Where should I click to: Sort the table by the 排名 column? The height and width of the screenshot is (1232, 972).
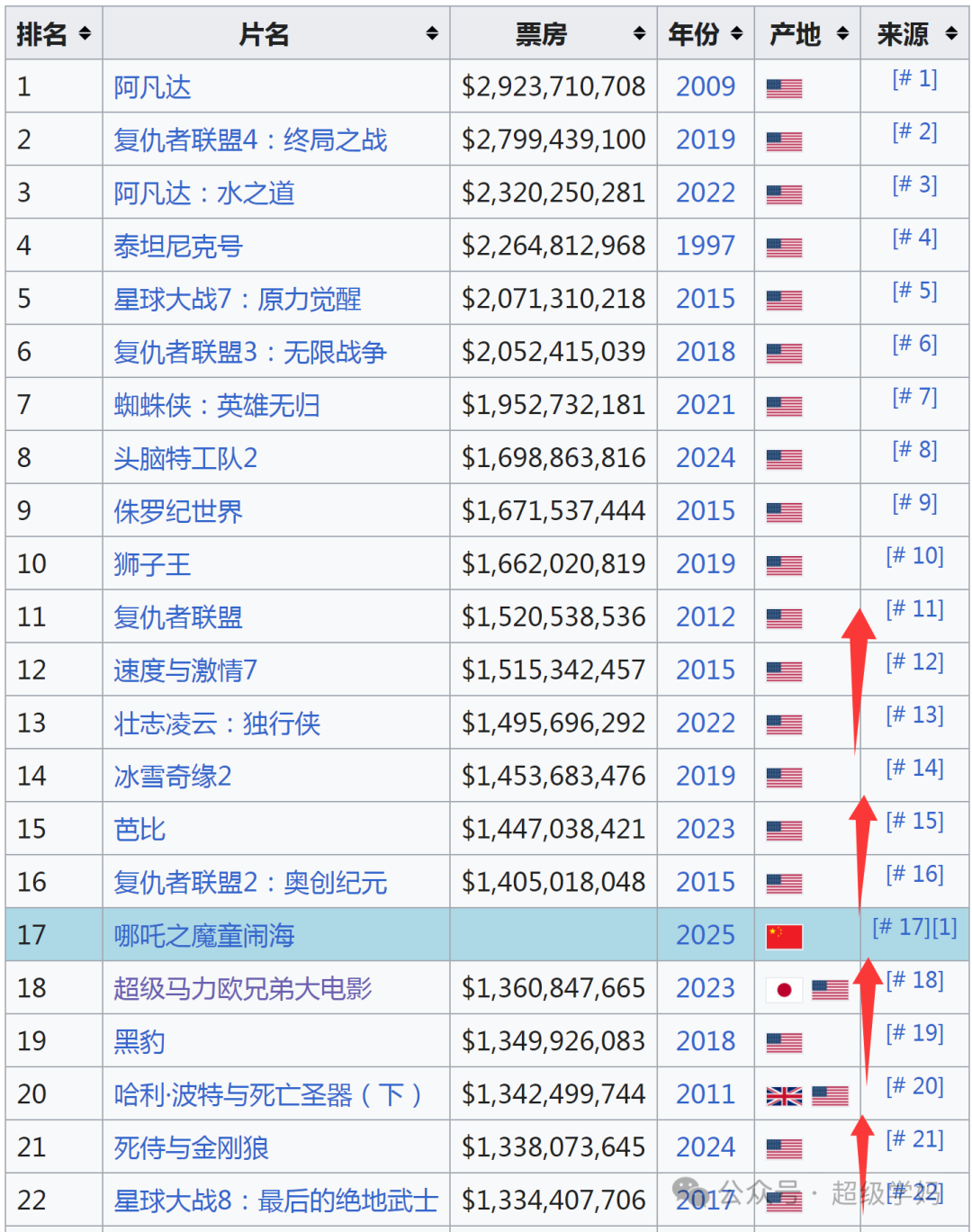click(x=85, y=34)
